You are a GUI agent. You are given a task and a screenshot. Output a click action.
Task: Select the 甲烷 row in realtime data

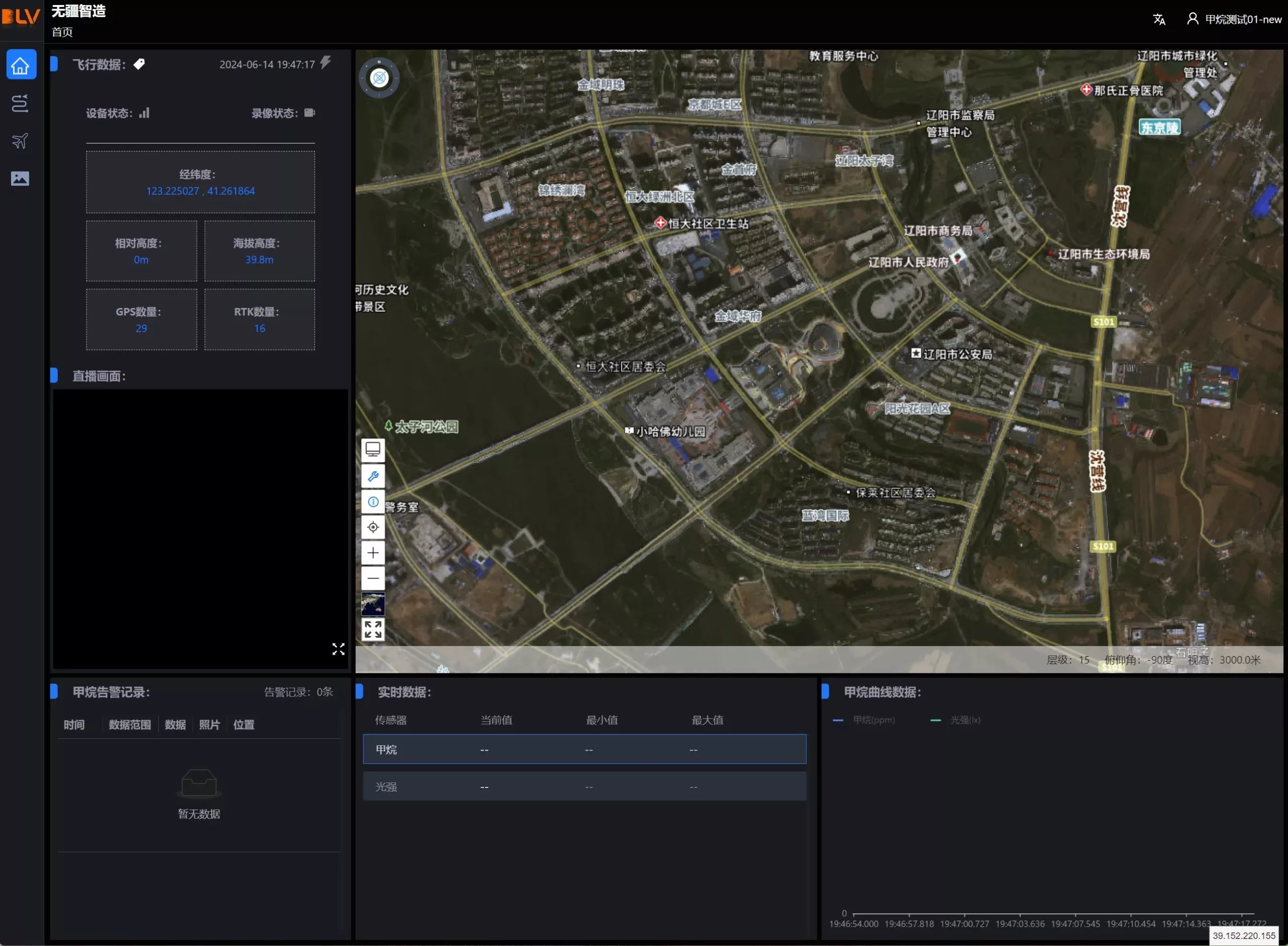584,749
